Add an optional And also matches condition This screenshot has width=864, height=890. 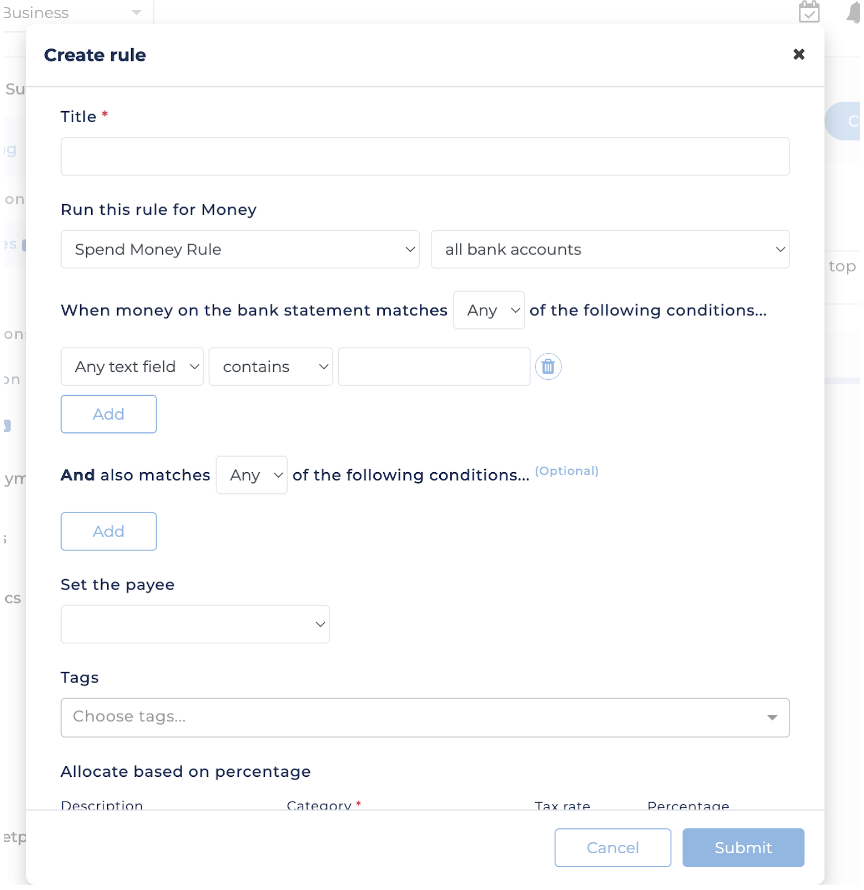(x=109, y=531)
